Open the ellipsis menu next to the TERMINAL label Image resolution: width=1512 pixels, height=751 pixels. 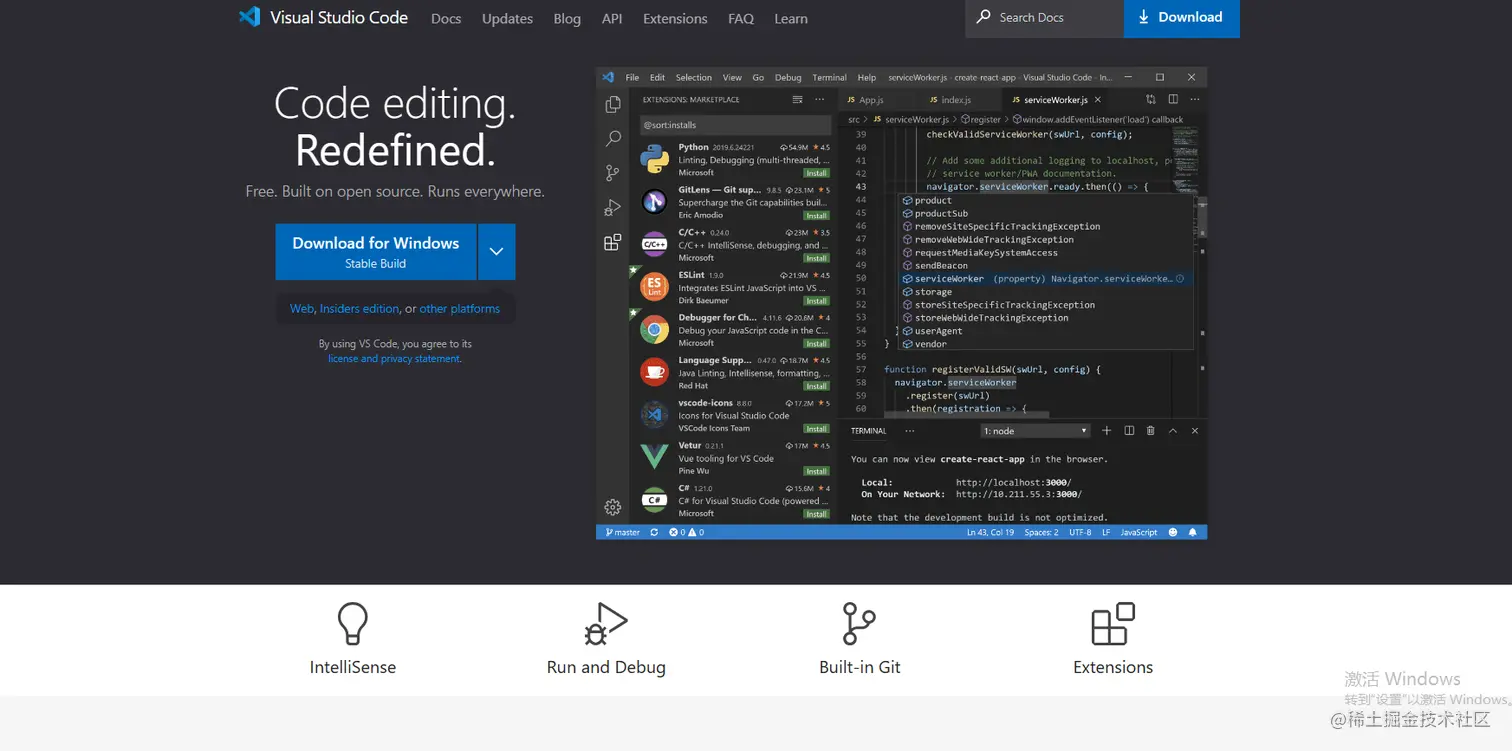click(909, 430)
